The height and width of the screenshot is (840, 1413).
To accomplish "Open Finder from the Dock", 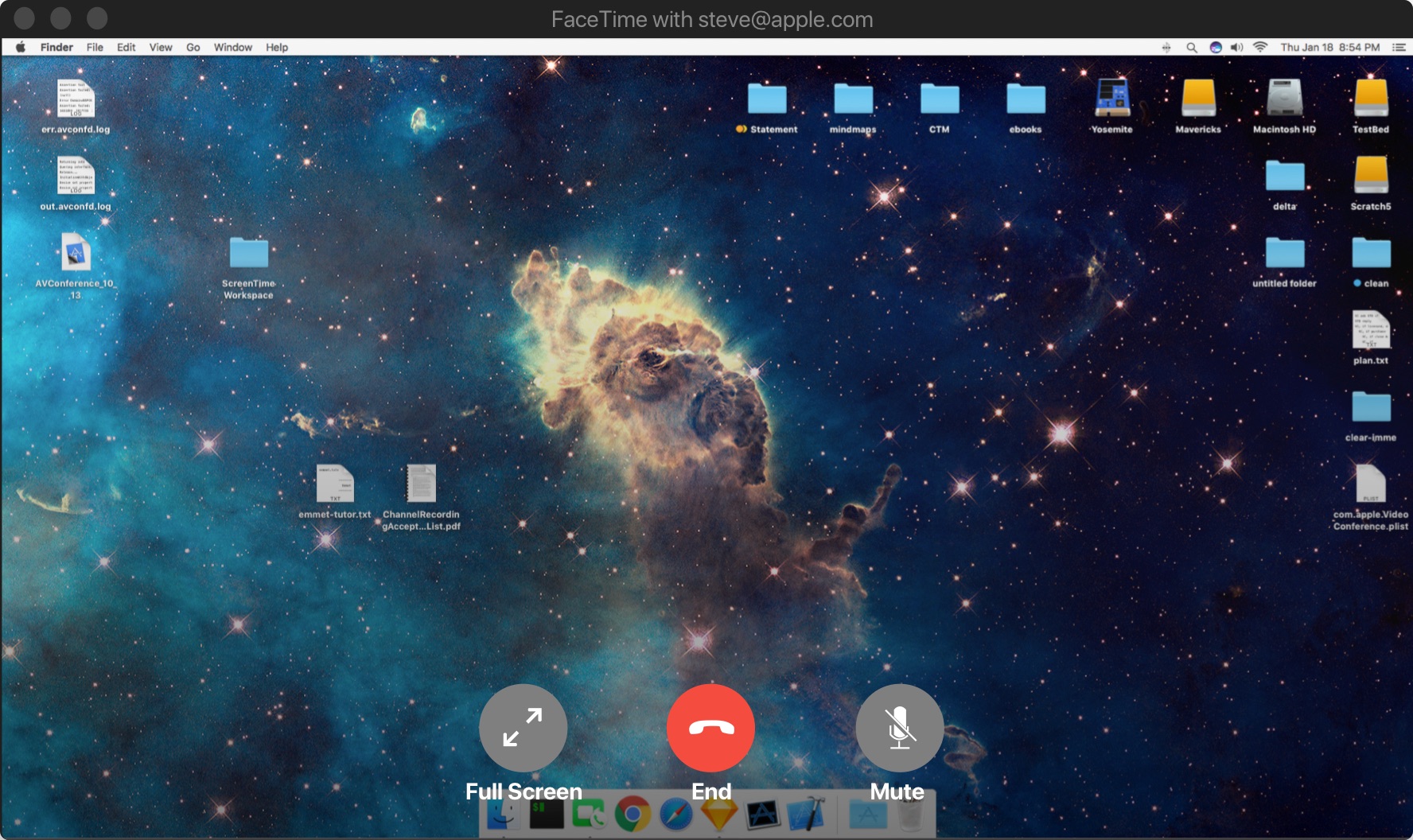I will point(503,814).
